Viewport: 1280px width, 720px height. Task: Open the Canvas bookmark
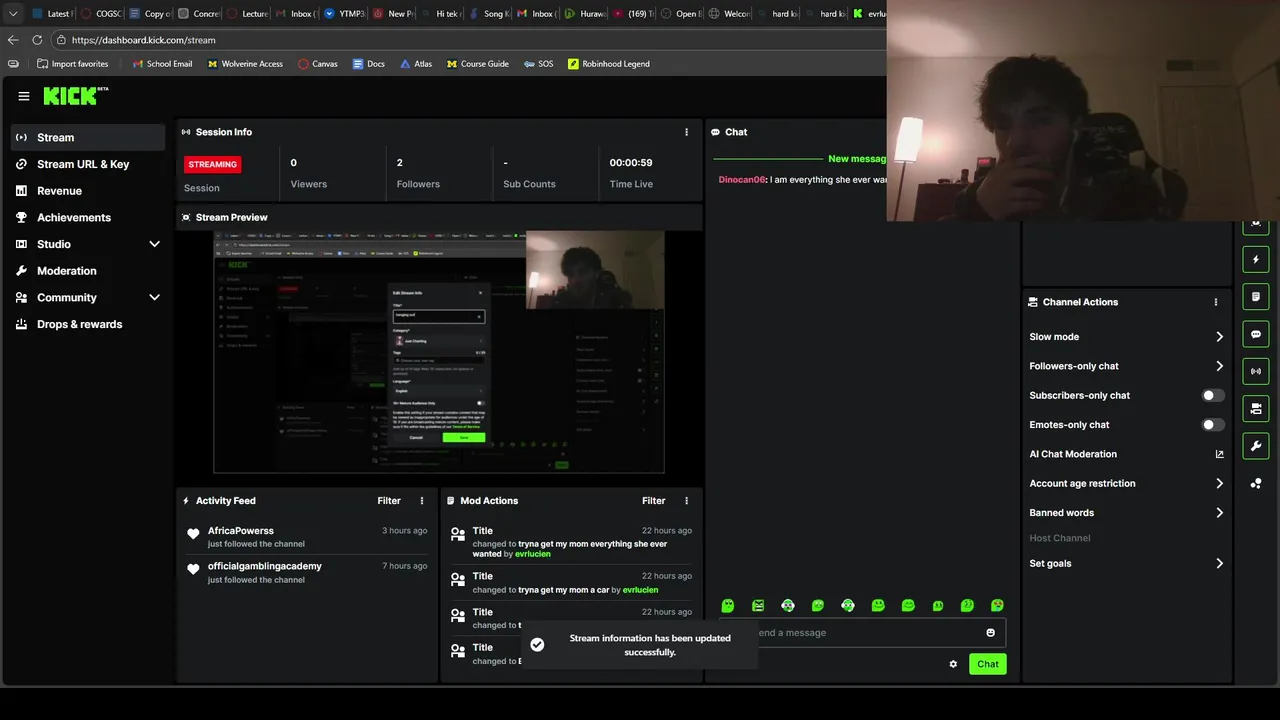(x=317, y=64)
